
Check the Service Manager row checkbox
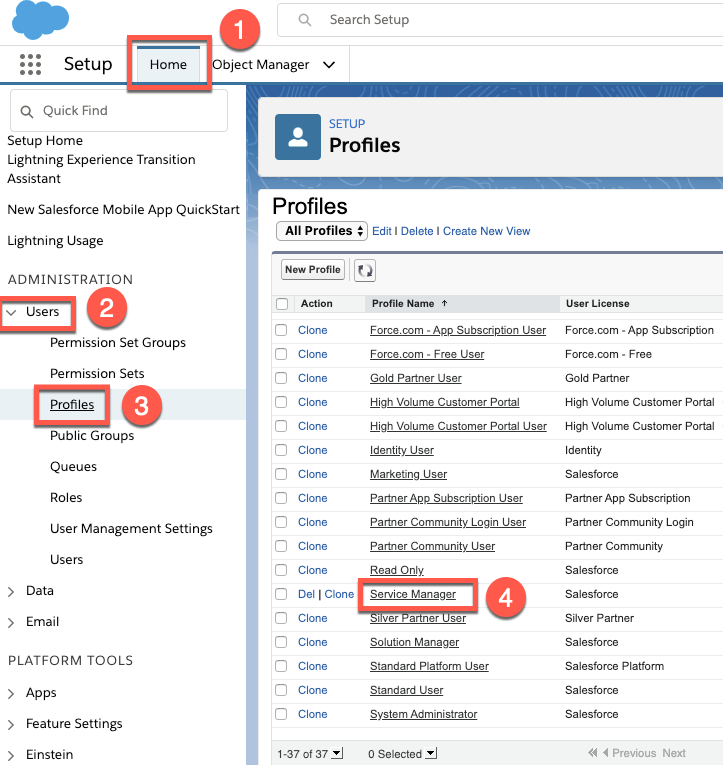point(281,594)
